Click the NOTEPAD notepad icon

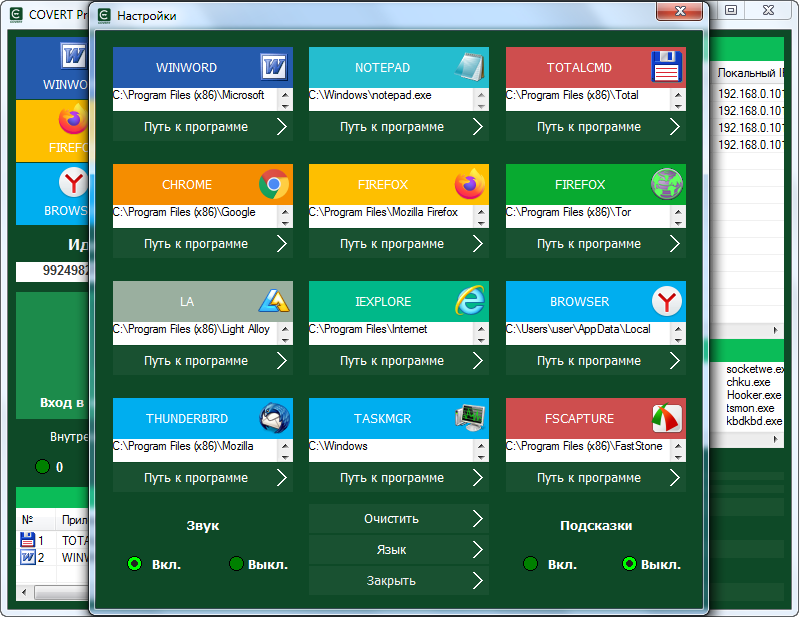click(470, 67)
